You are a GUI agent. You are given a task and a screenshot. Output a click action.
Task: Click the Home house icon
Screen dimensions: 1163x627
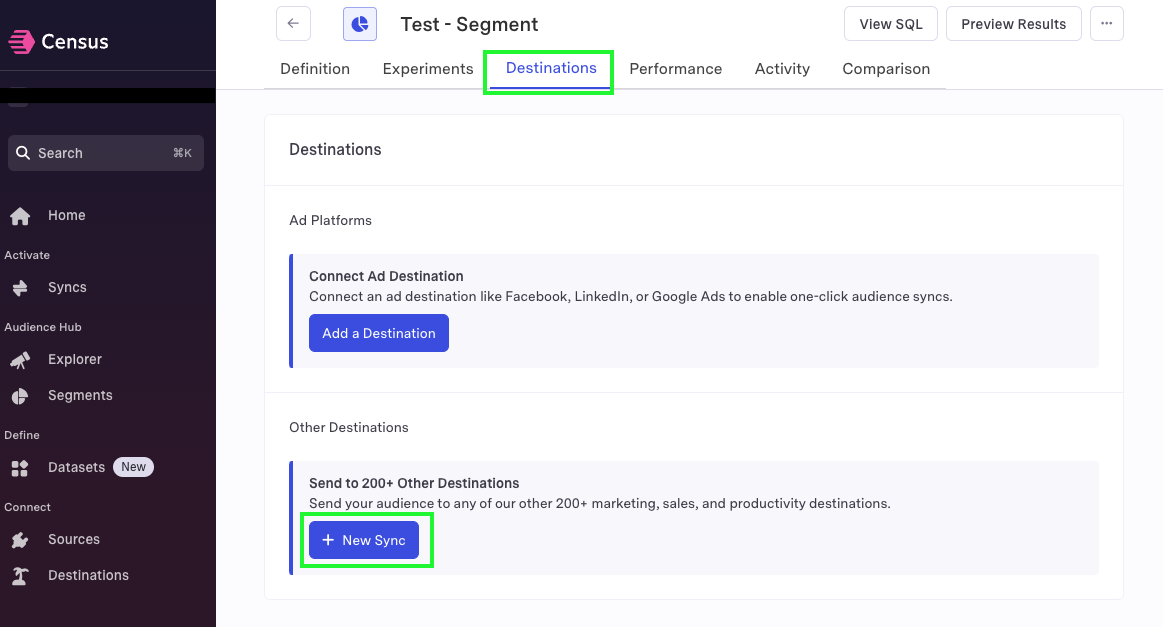[x=20, y=216]
